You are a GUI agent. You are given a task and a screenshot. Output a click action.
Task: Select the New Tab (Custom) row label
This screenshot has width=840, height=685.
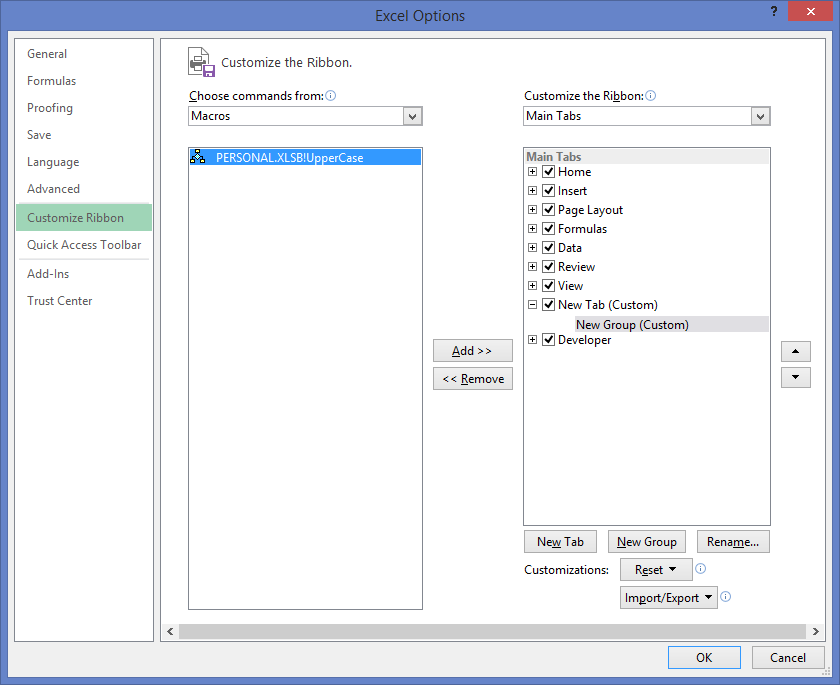tap(608, 305)
